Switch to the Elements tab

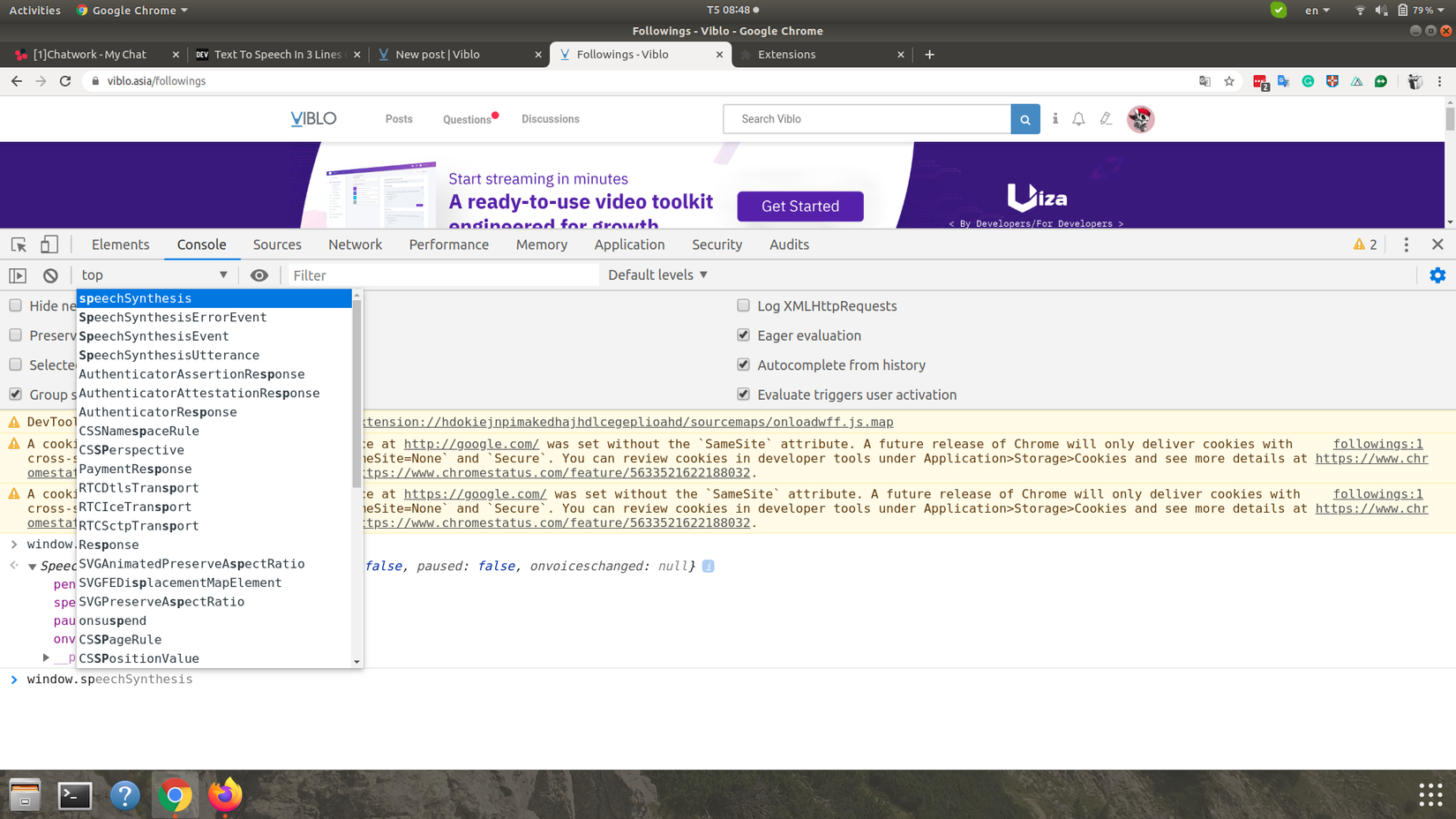[120, 244]
